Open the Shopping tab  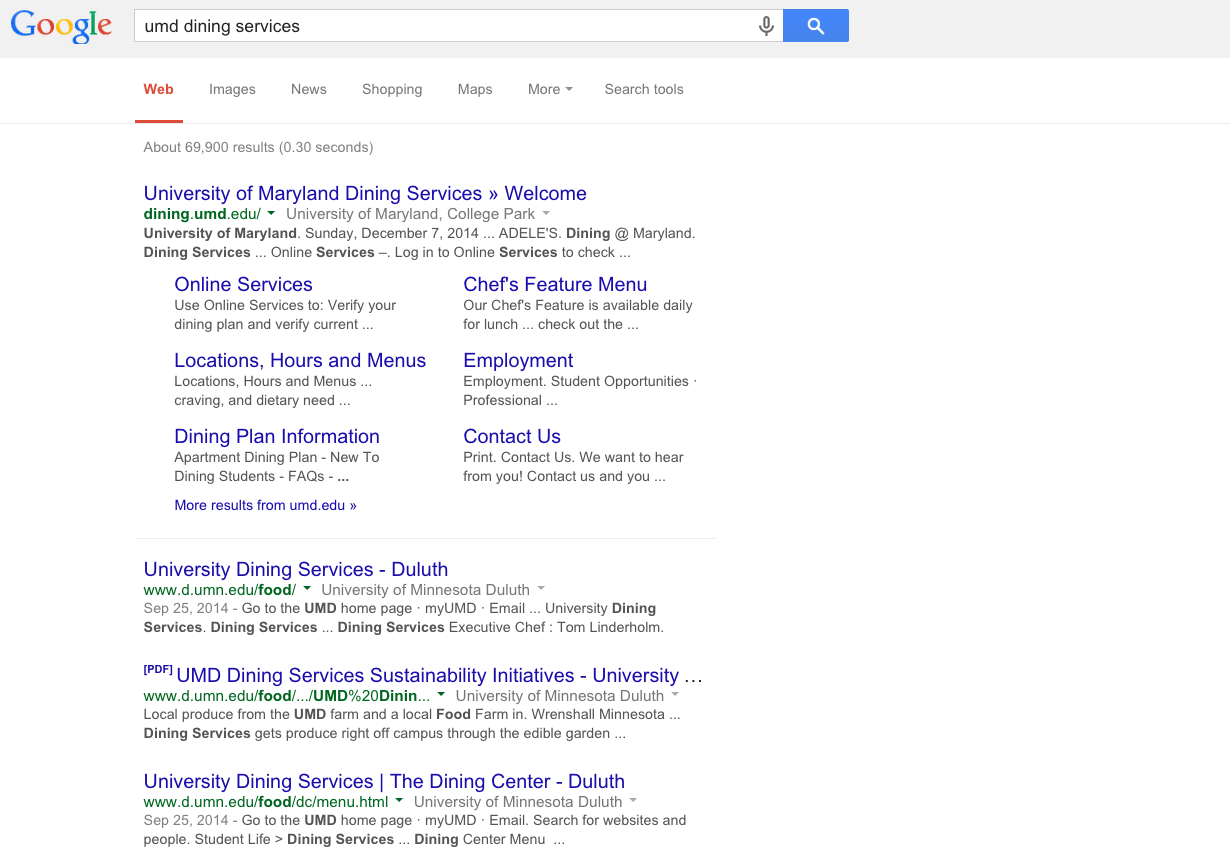(392, 89)
